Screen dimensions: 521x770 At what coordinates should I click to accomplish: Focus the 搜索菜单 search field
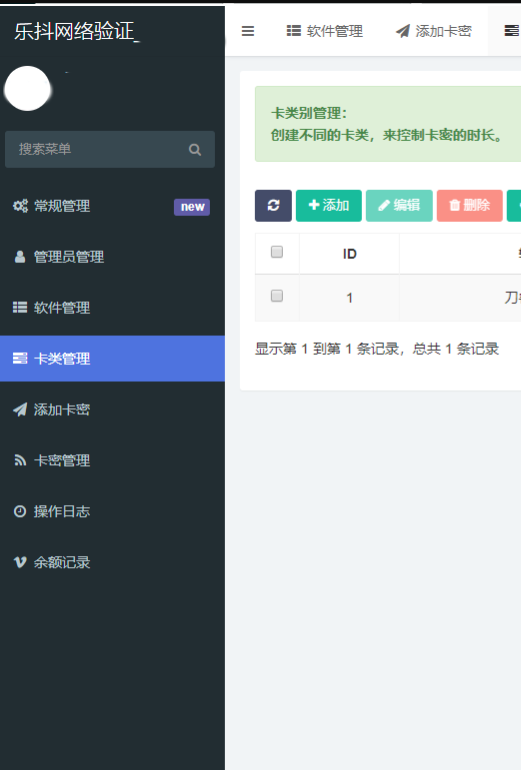110,149
